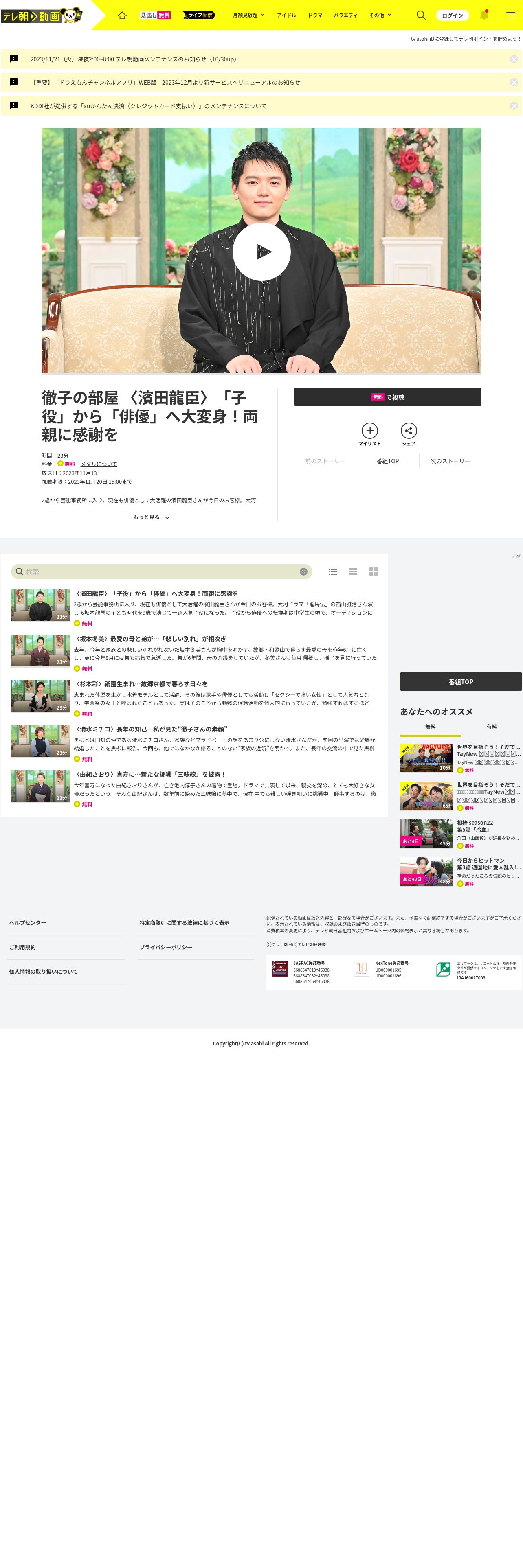Switch to compact list view

(353, 572)
